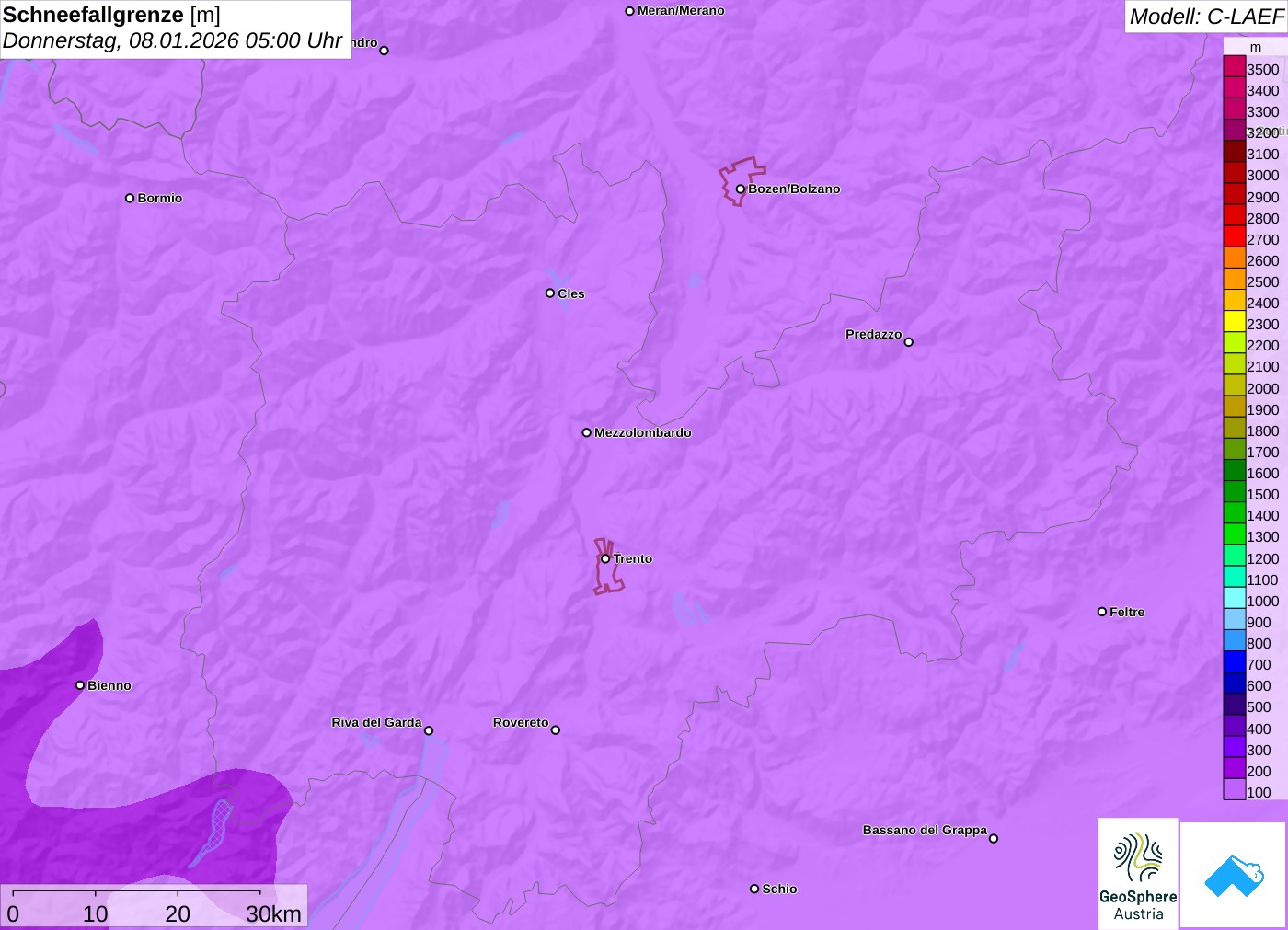Click the 700 m blue legend swatch

pyautogui.click(x=1235, y=661)
